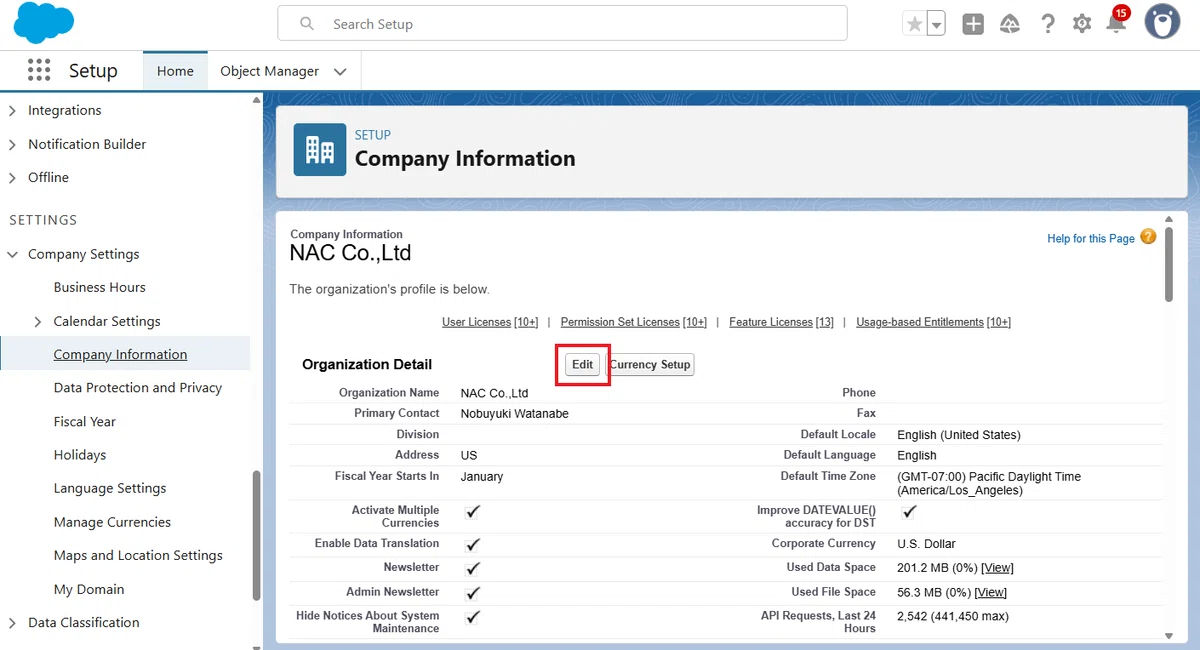Viewport: 1200px width, 650px height.
Task: Open the Permission Set Licenses link
Action: (x=620, y=322)
